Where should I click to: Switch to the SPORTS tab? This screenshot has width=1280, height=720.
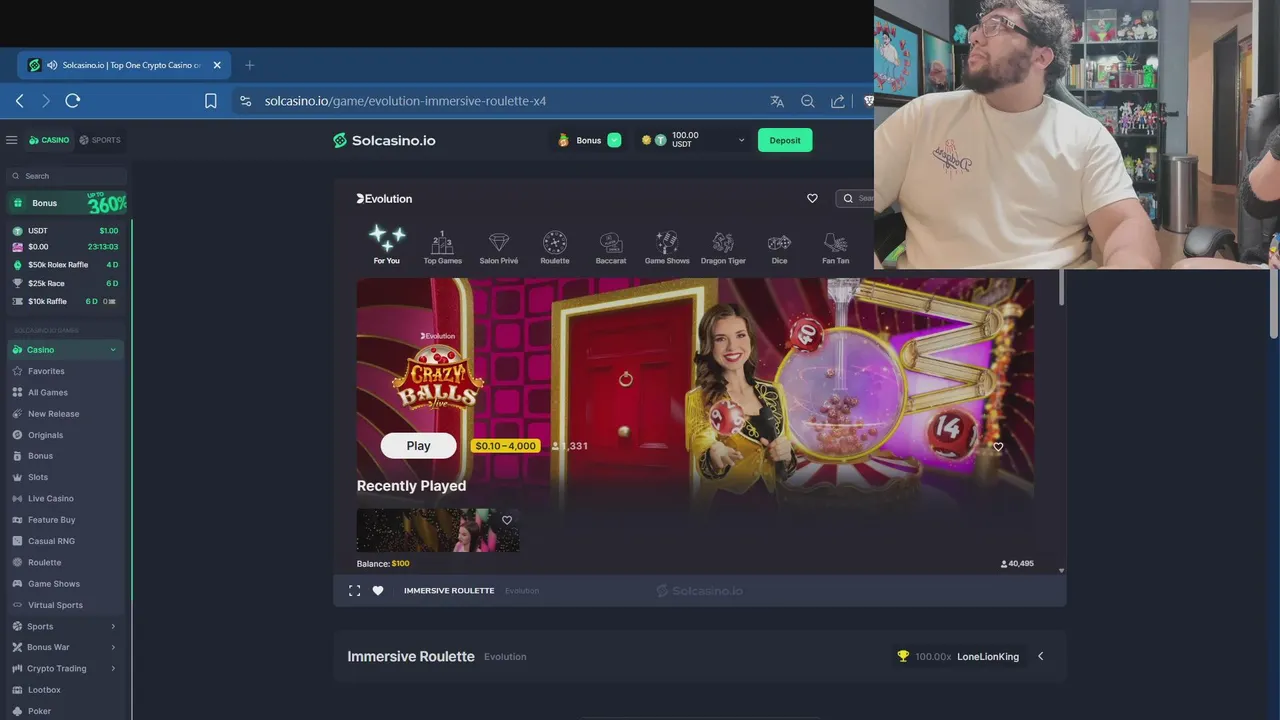[x=100, y=140]
